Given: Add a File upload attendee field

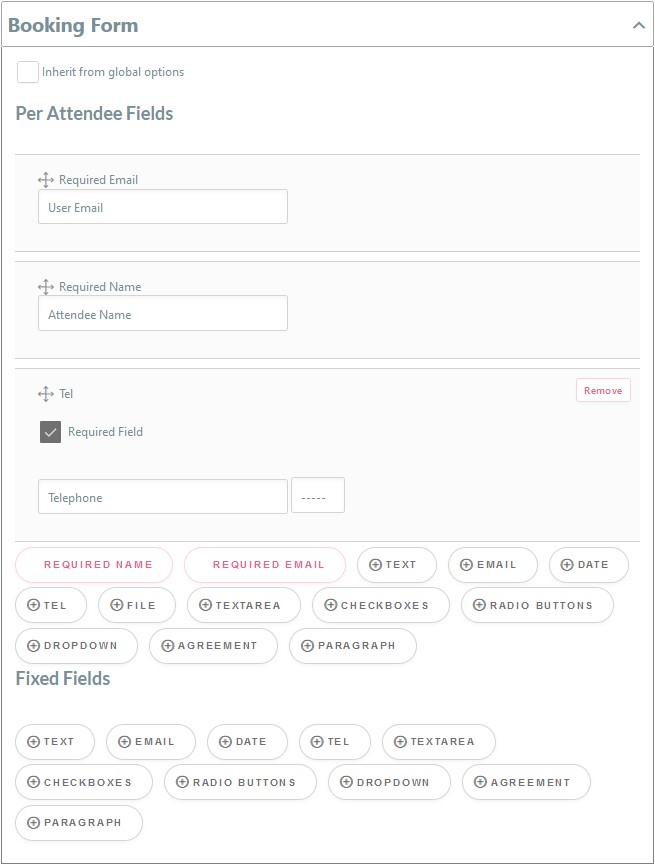Looking at the screenshot, I should (136, 605).
